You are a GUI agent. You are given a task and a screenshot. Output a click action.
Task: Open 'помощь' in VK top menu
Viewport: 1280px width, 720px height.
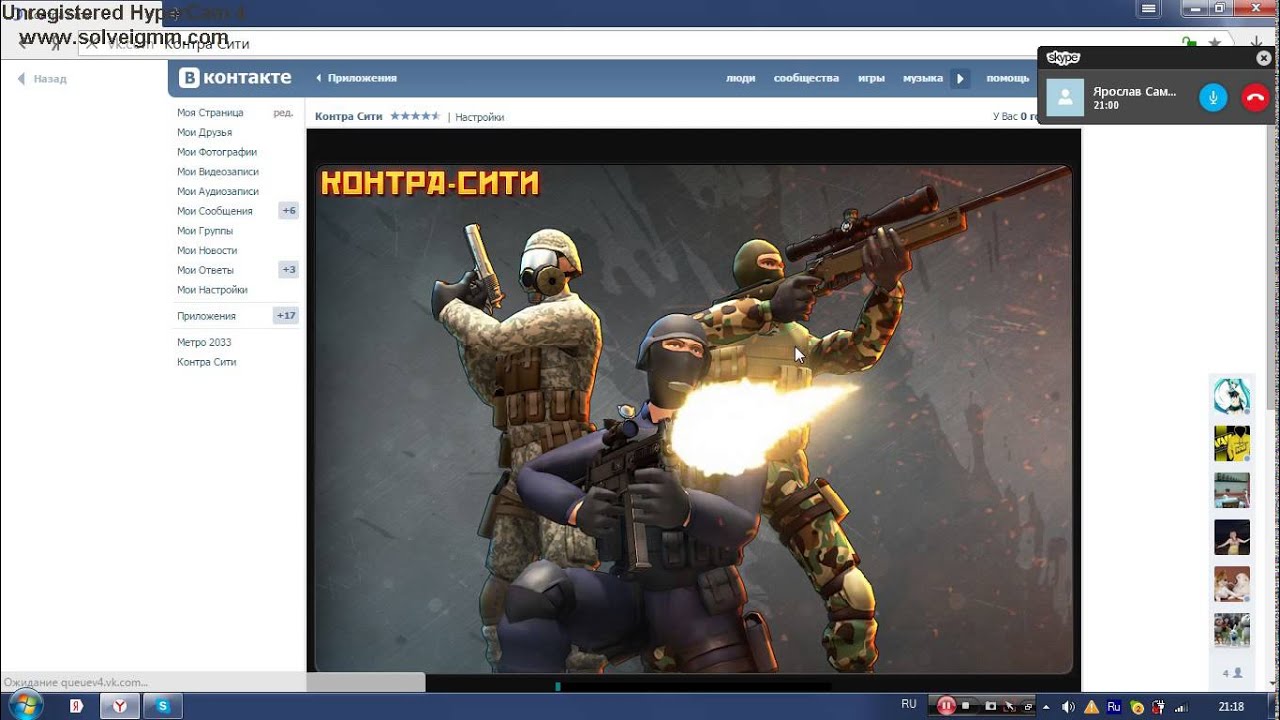point(1008,78)
